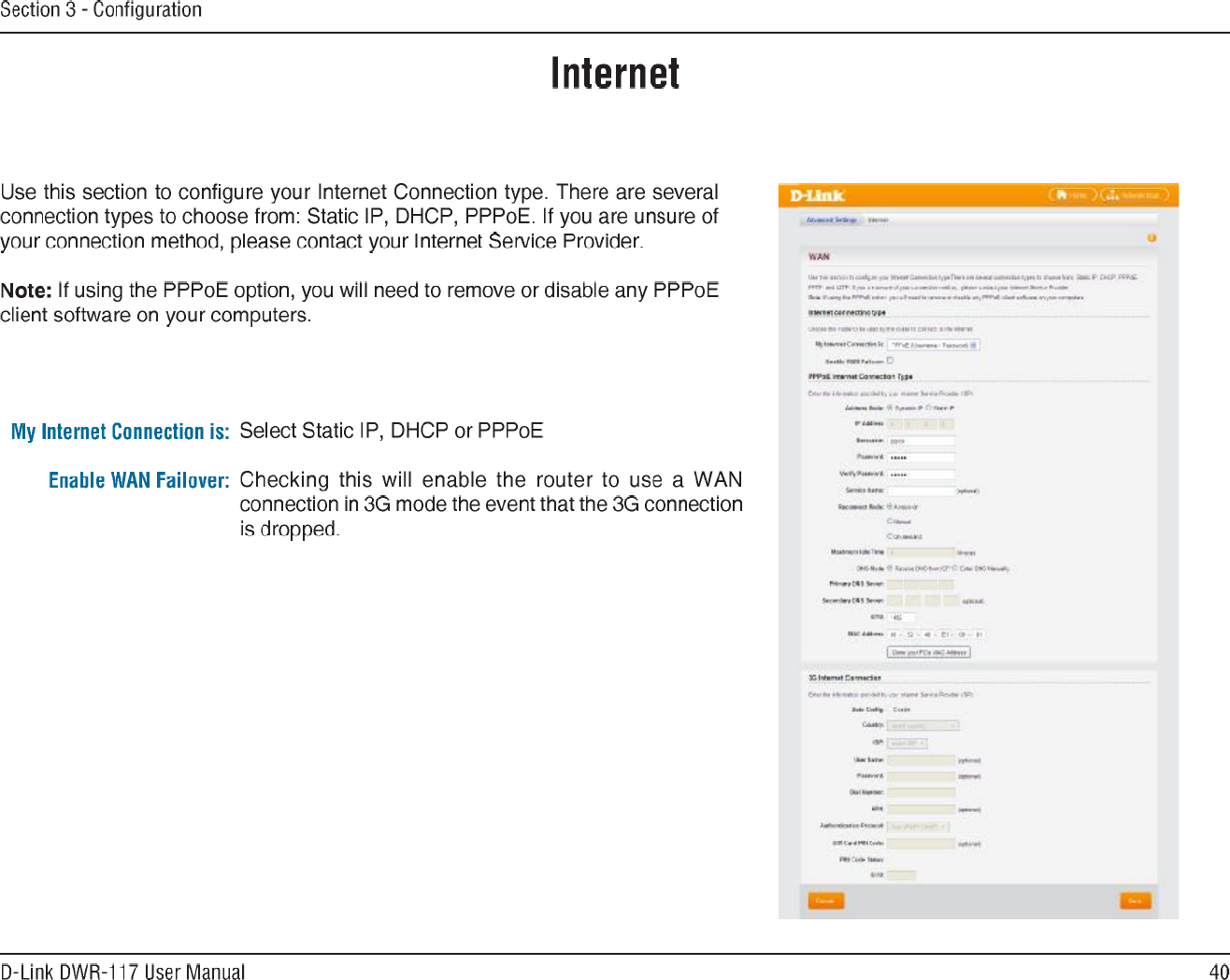Click the Maximum Idle Time field
The height and width of the screenshot is (980, 1230).
[921, 552]
